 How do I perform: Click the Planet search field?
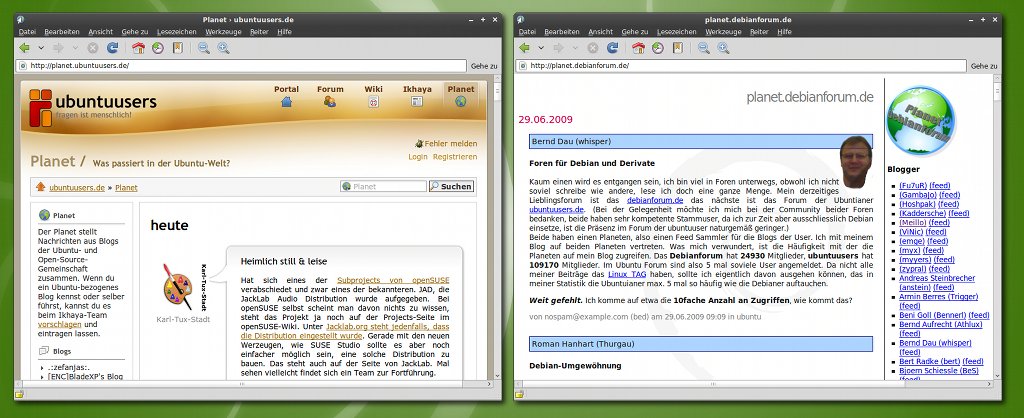(x=383, y=186)
